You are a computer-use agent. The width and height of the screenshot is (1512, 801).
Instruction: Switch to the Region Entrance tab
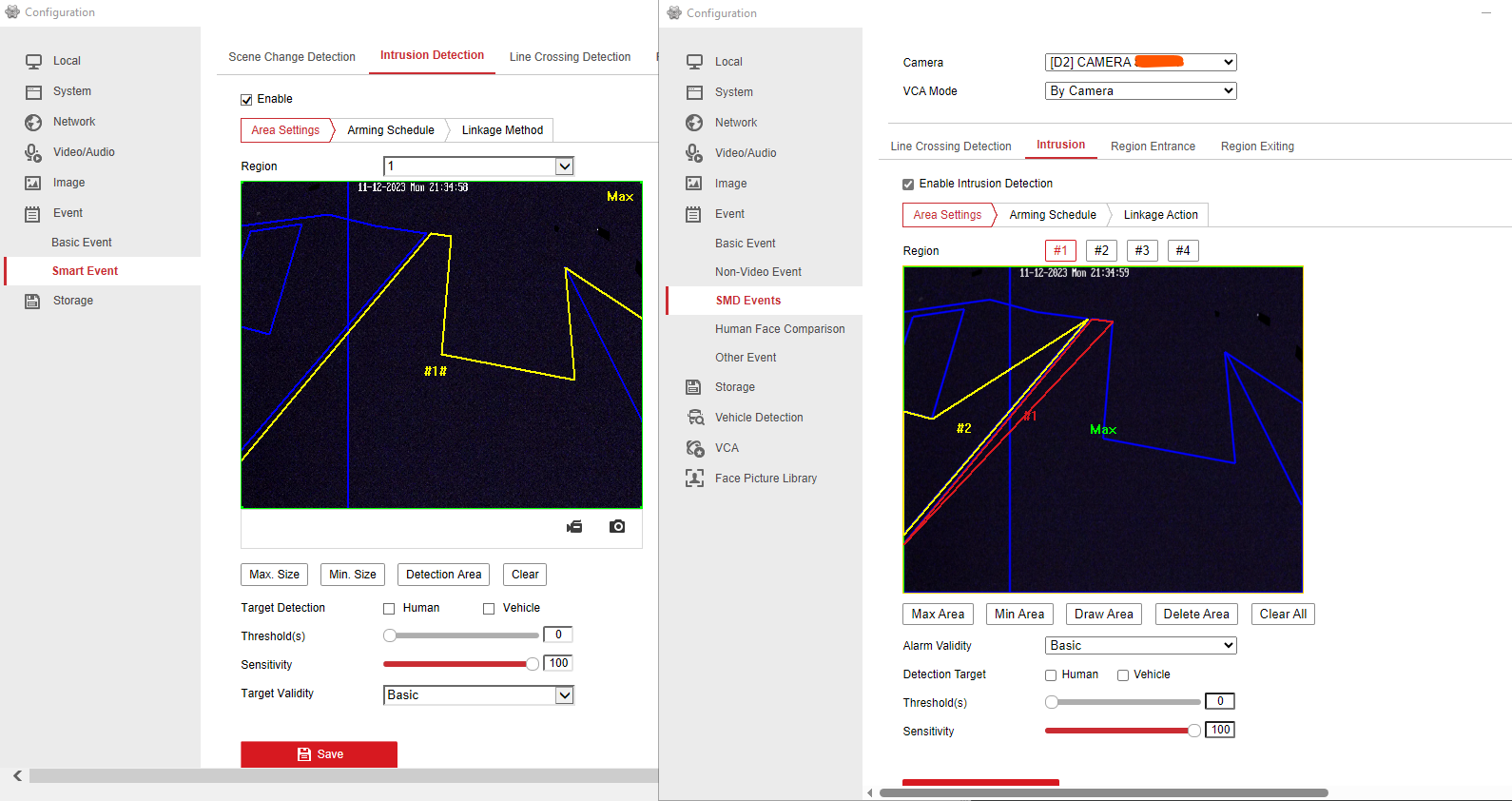[1153, 147]
